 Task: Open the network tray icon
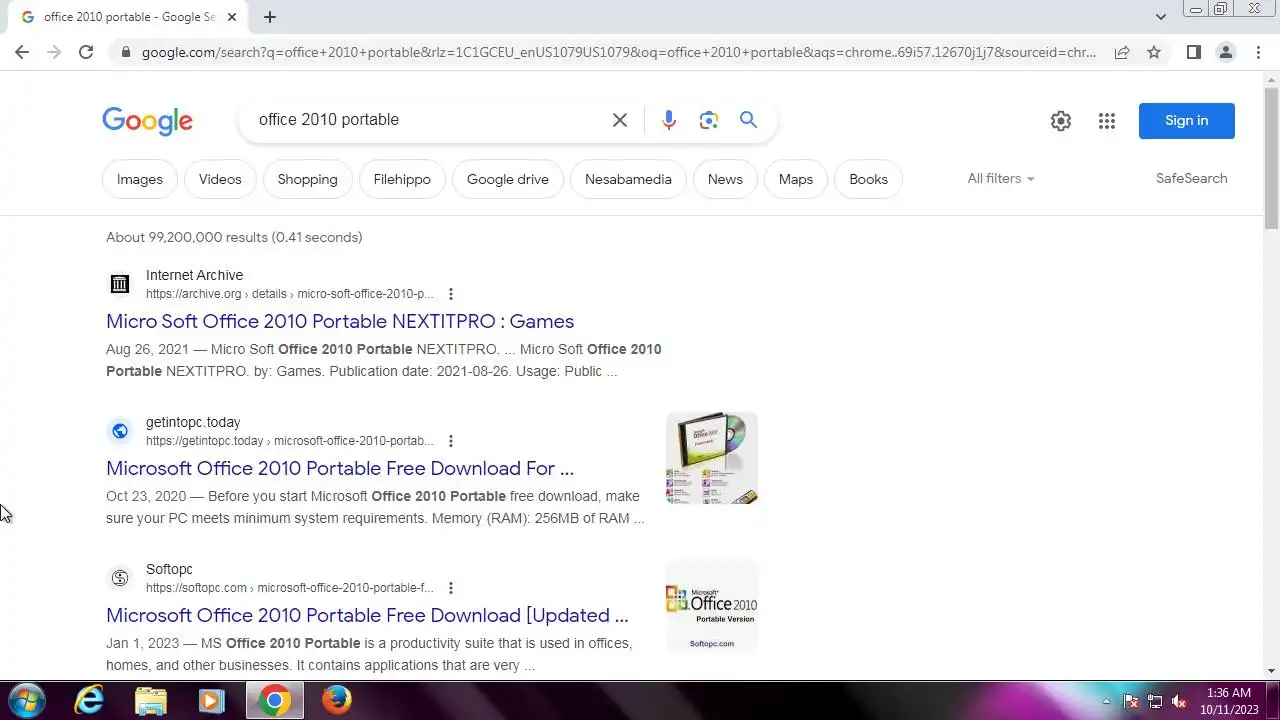tap(1155, 701)
